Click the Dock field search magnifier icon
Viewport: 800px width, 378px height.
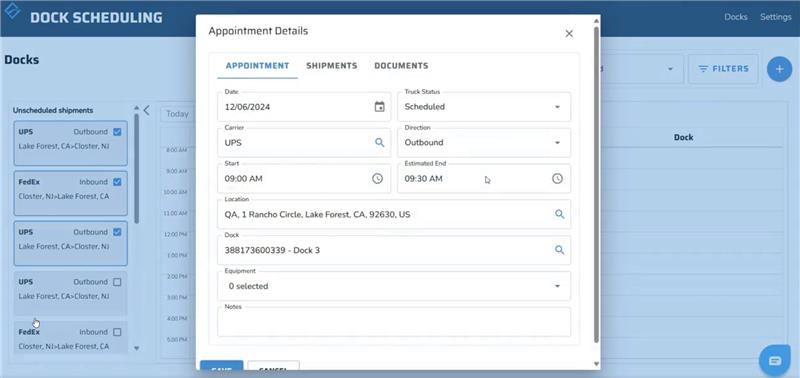560,250
